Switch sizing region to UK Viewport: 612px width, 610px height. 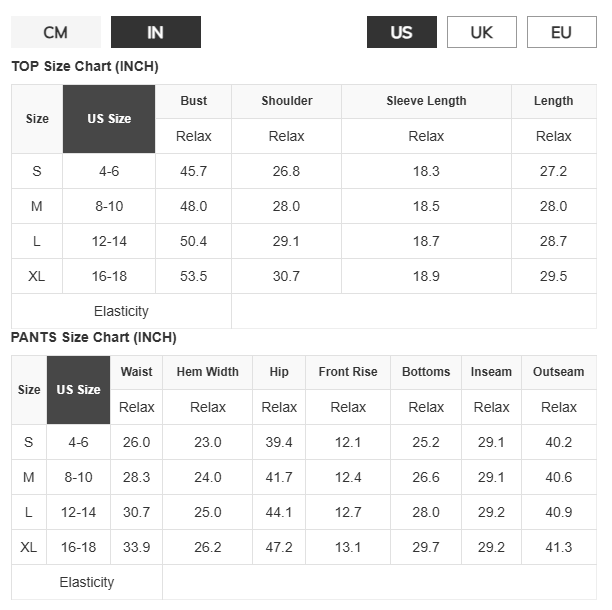482,32
